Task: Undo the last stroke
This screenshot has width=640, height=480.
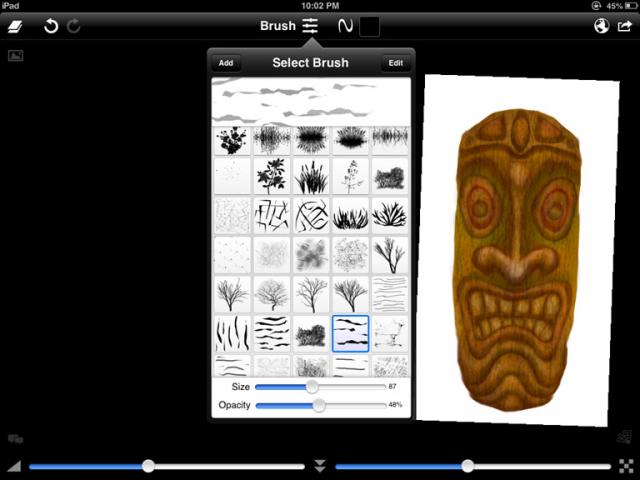Action: (51, 26)
